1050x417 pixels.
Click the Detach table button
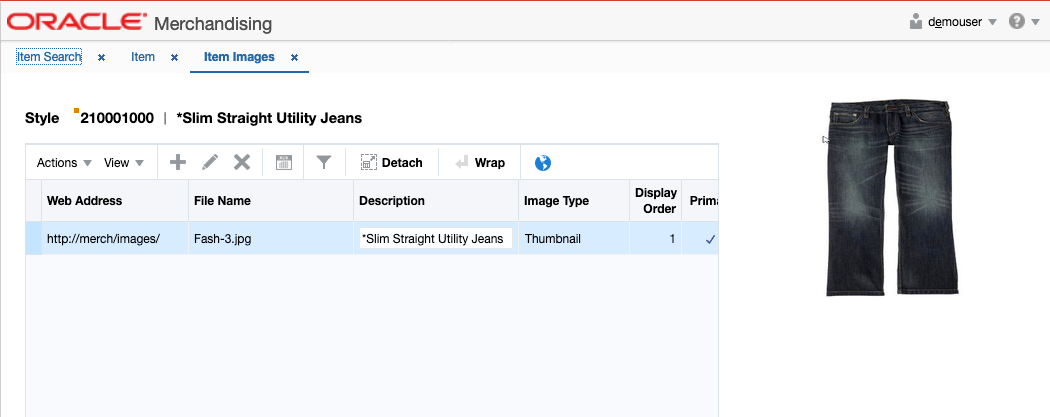pyautogui.click(x=392, y=162)
